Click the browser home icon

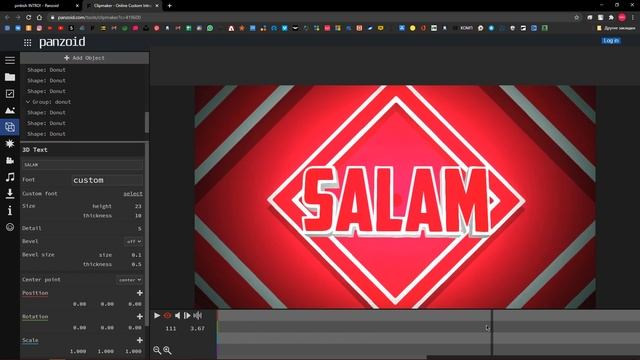point(39,18)
